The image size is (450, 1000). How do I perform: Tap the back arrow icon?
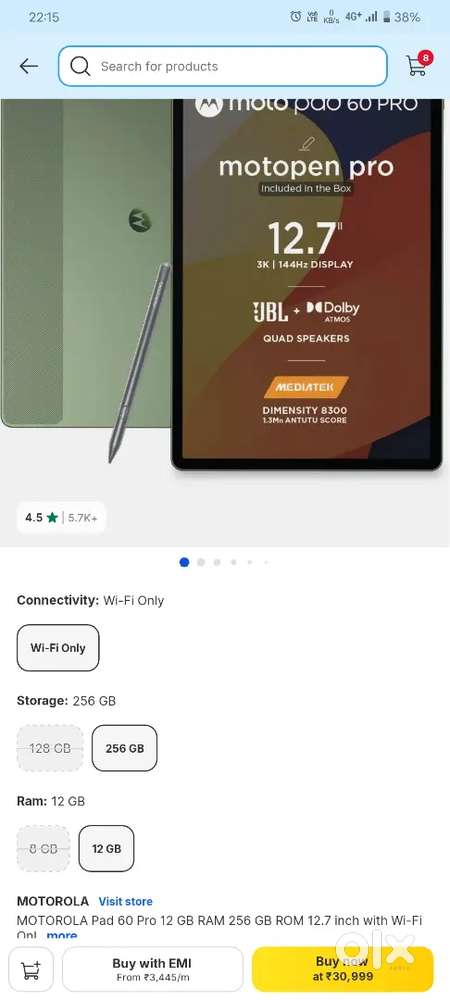(29, 66)
